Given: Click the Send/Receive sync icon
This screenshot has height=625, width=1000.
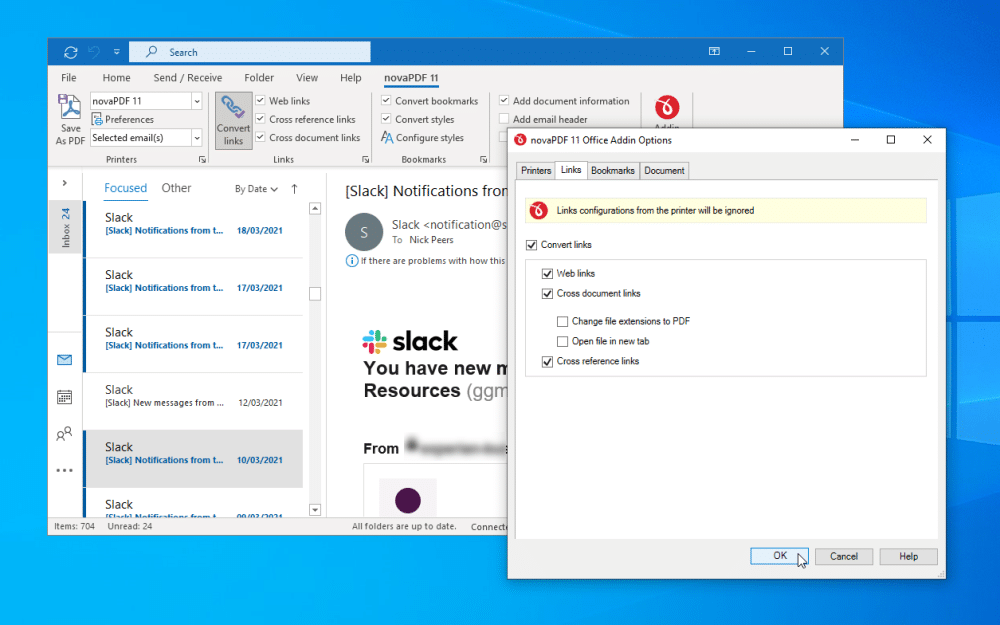Looking at the screenshot, I should click(x=70, y=52).
